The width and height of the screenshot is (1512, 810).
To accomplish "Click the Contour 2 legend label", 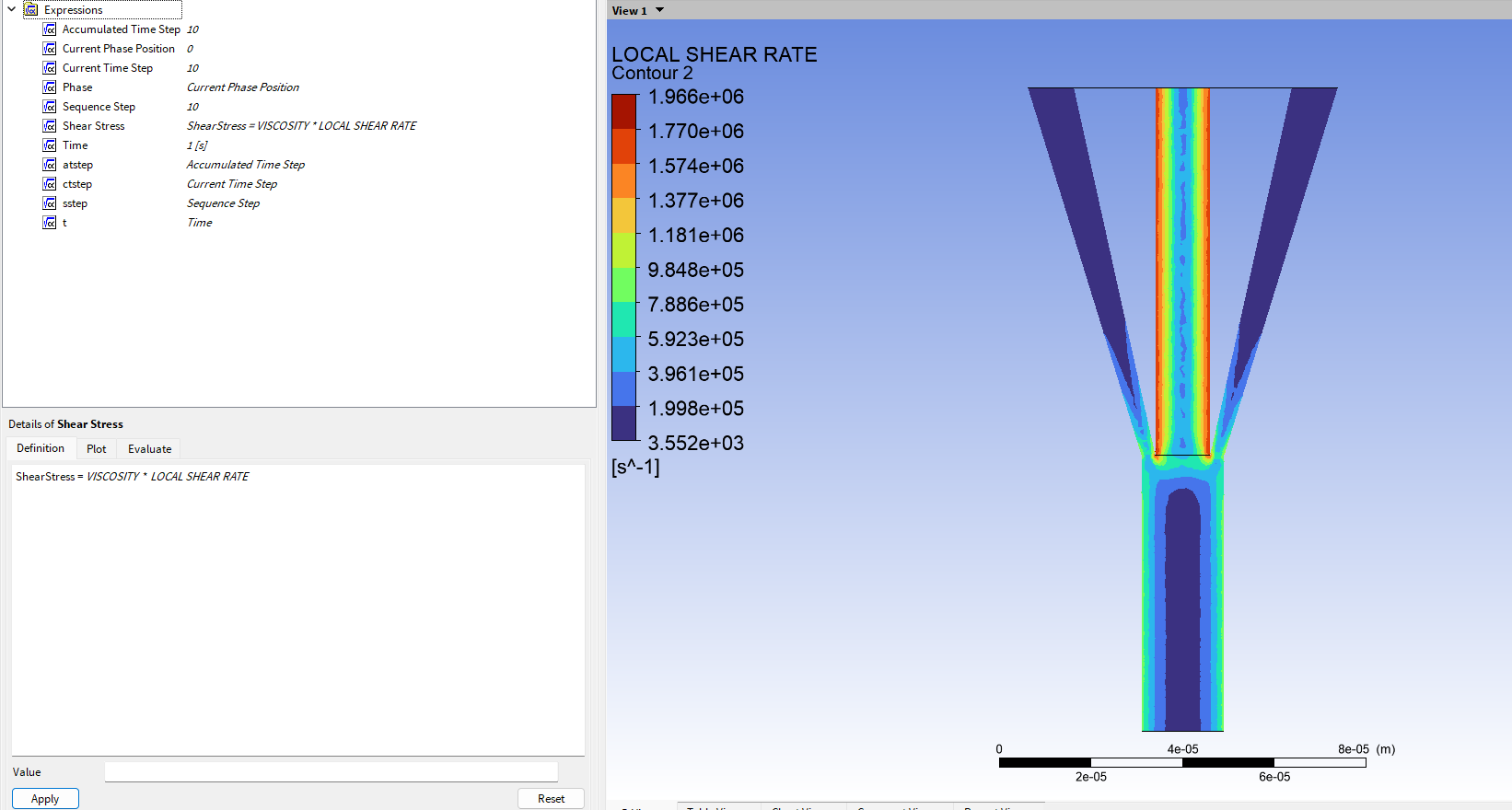I will pyautogui.click(x=652, y=73).
